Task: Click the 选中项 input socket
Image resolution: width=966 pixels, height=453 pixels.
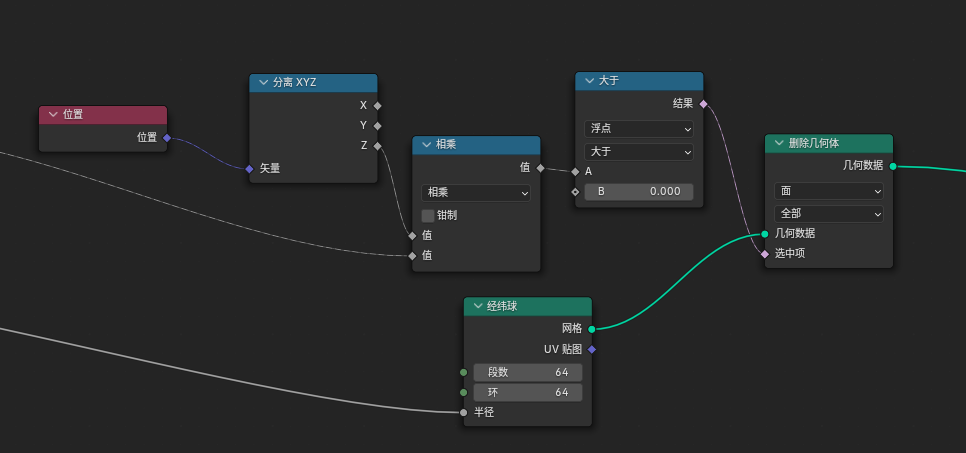Action: tap(765, 254)
